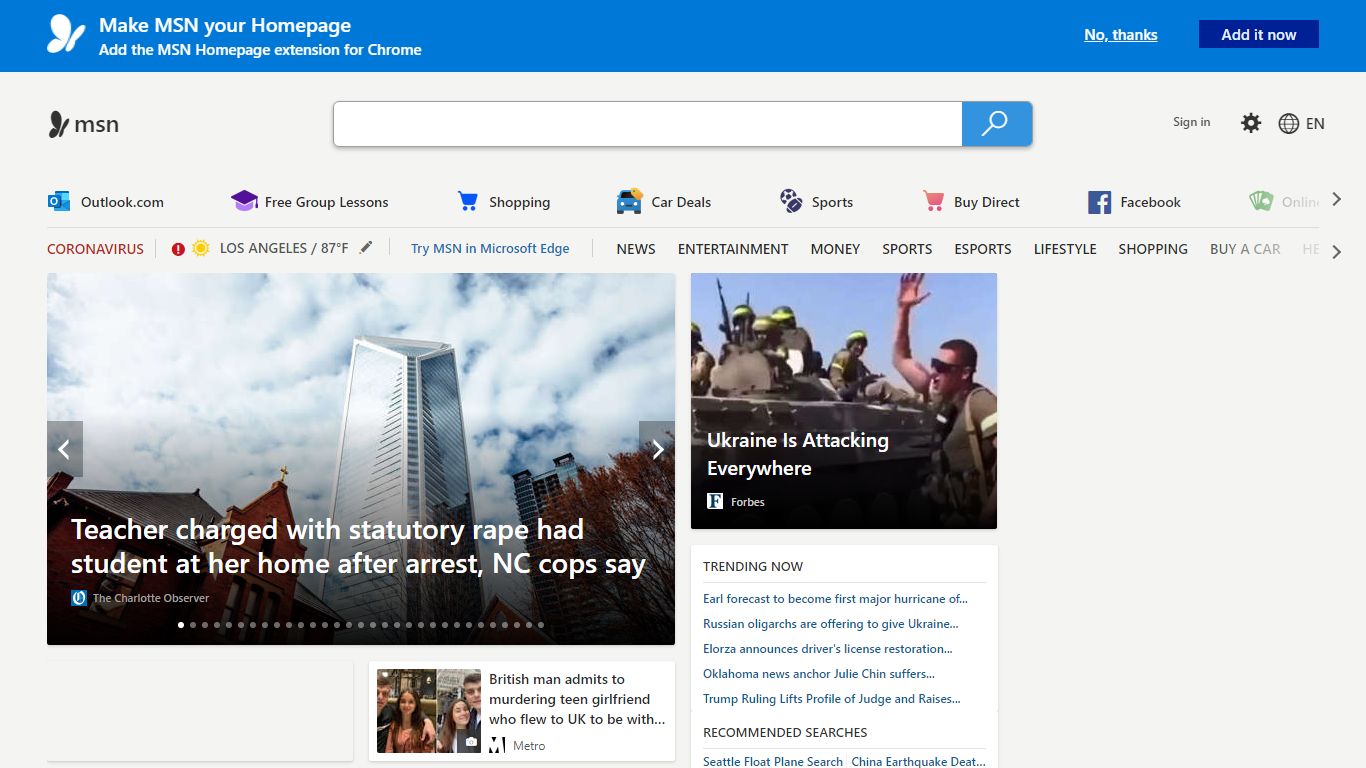This screenshot has height=768, width=1366.
Task: Click the RECOMMENDED SEARCHES heading
Action: point(785,732)
